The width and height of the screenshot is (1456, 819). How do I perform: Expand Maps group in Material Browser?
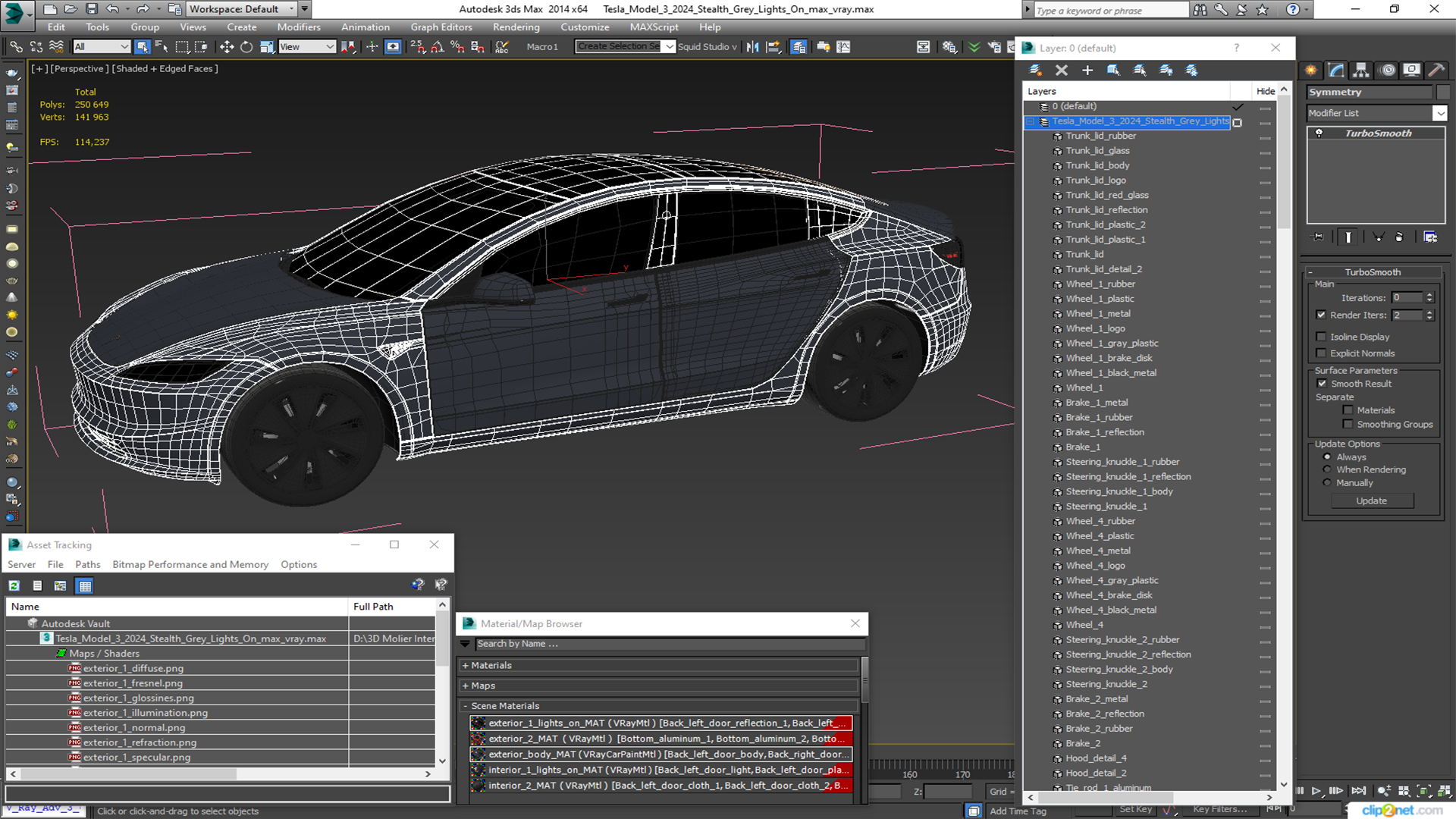click(x=465, y=686)
